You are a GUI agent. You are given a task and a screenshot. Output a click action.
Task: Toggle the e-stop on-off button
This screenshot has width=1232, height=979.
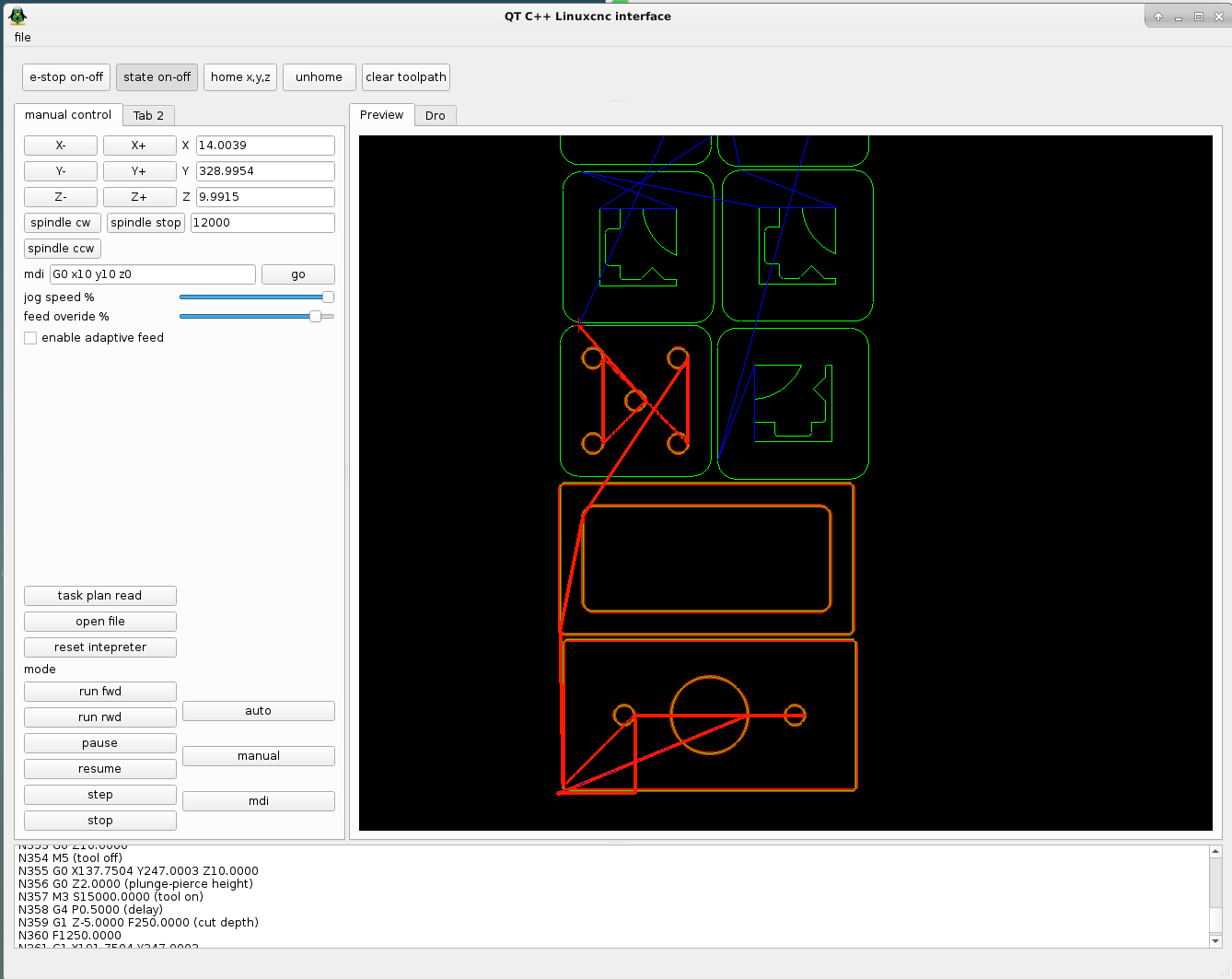66,77
